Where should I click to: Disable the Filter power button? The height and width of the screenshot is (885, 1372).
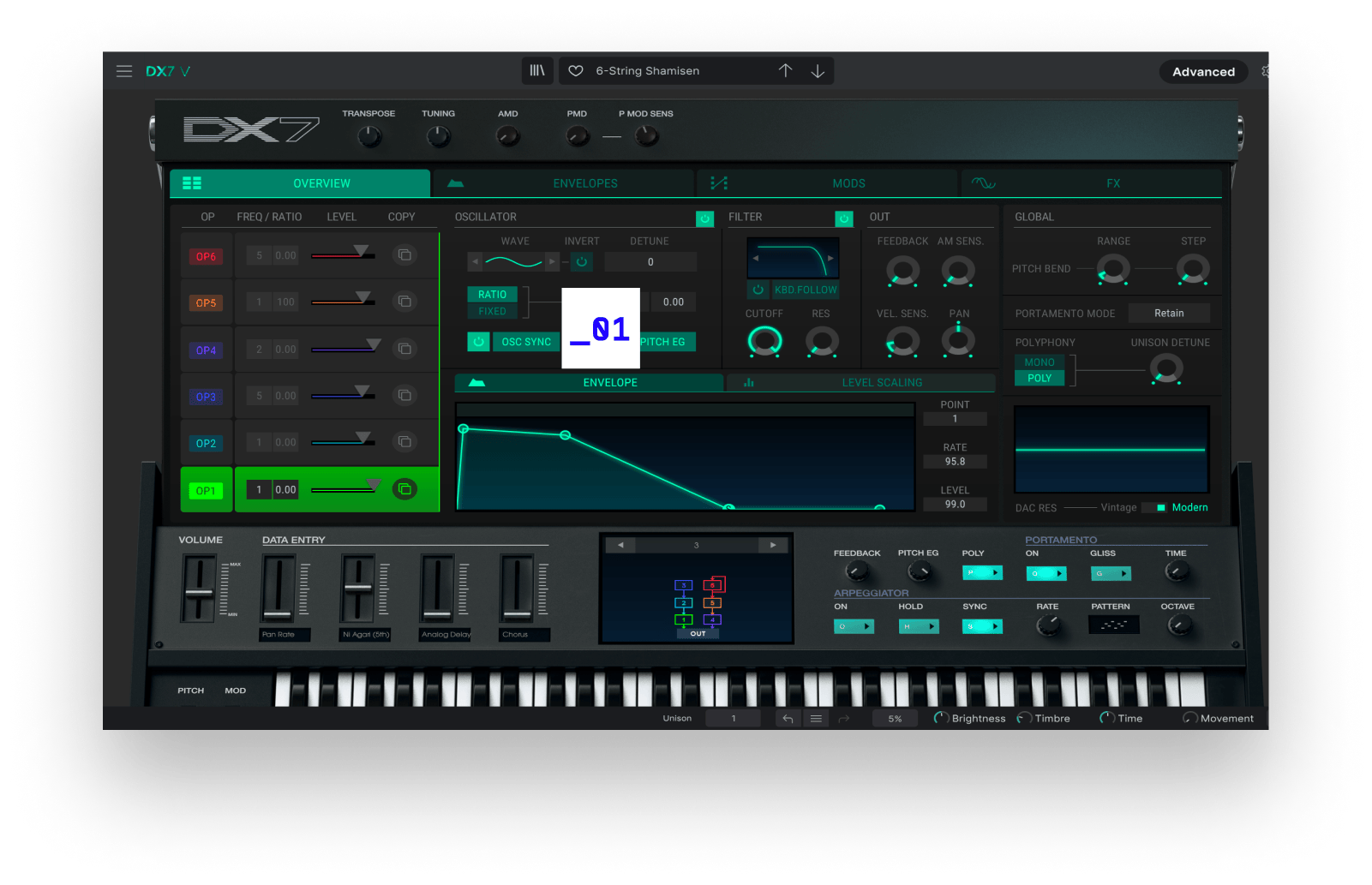tap(844, 218)
